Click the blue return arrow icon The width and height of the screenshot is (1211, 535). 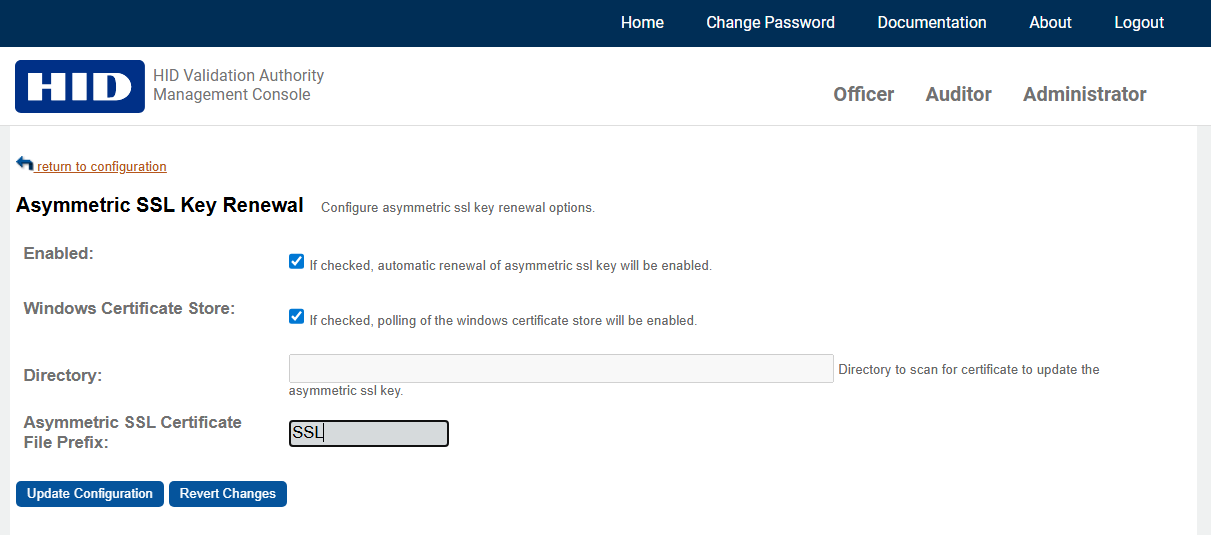click(25, 164)
